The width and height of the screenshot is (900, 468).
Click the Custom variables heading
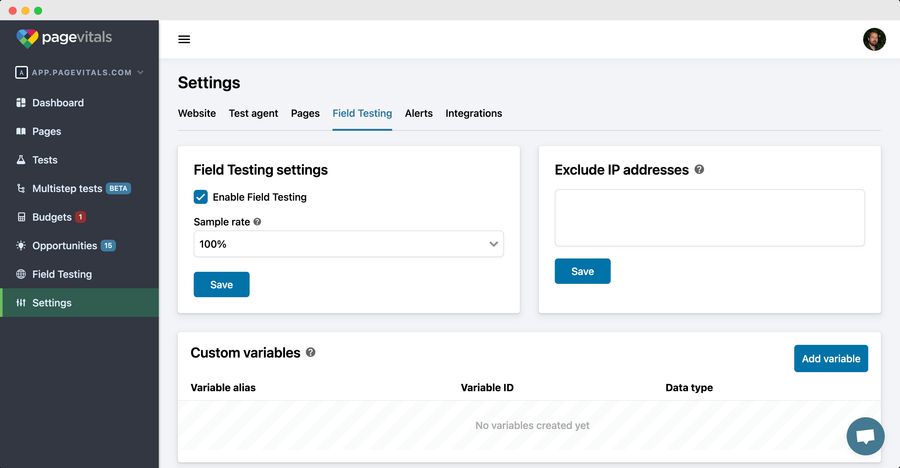tap(245, 353)
